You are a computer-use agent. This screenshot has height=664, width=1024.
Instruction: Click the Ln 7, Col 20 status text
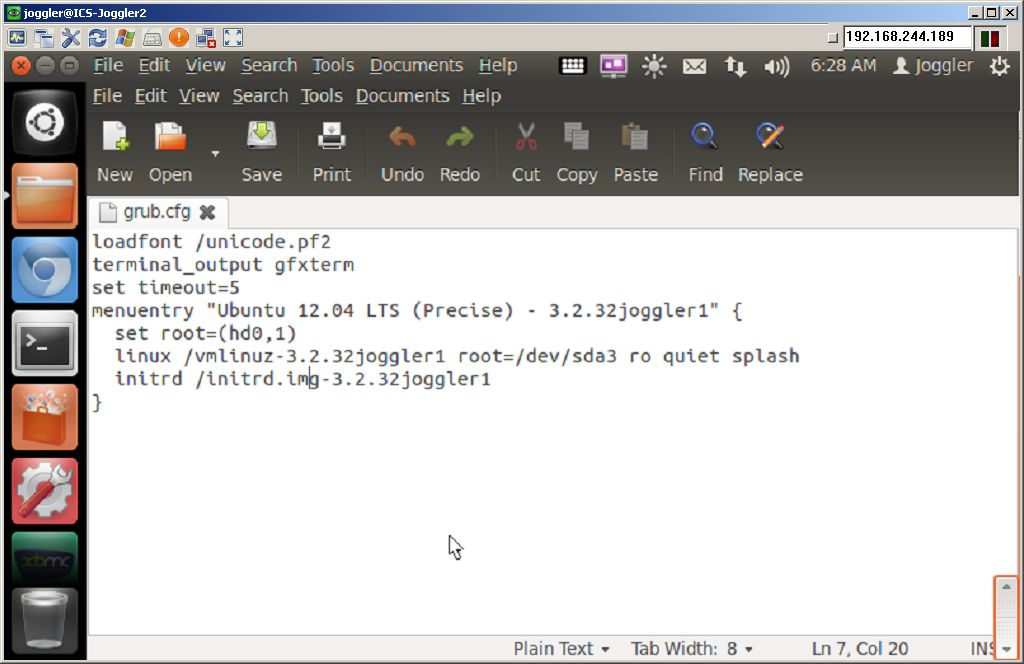click(x=859, y=648)
